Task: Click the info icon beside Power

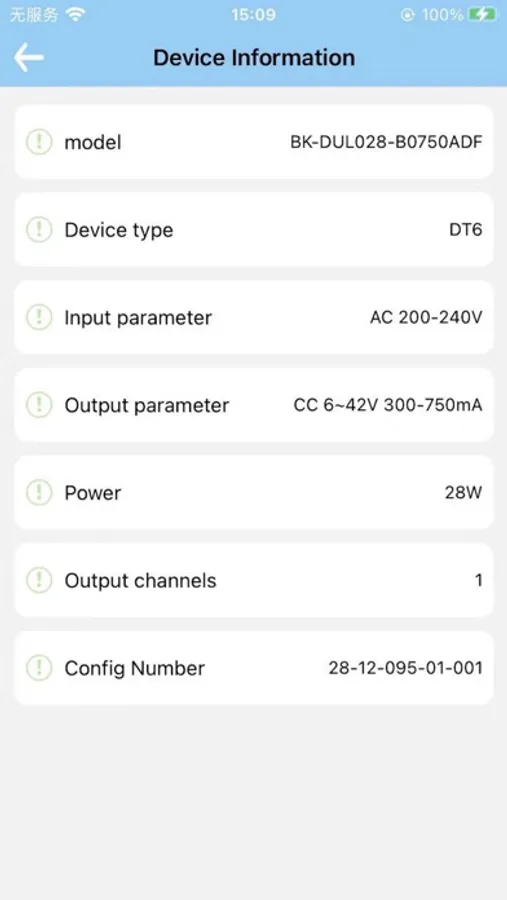Action: click(39, 492)
